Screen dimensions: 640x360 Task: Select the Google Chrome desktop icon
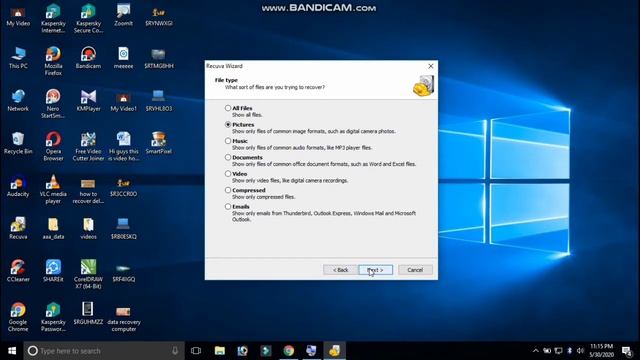[x=18, y=317]
